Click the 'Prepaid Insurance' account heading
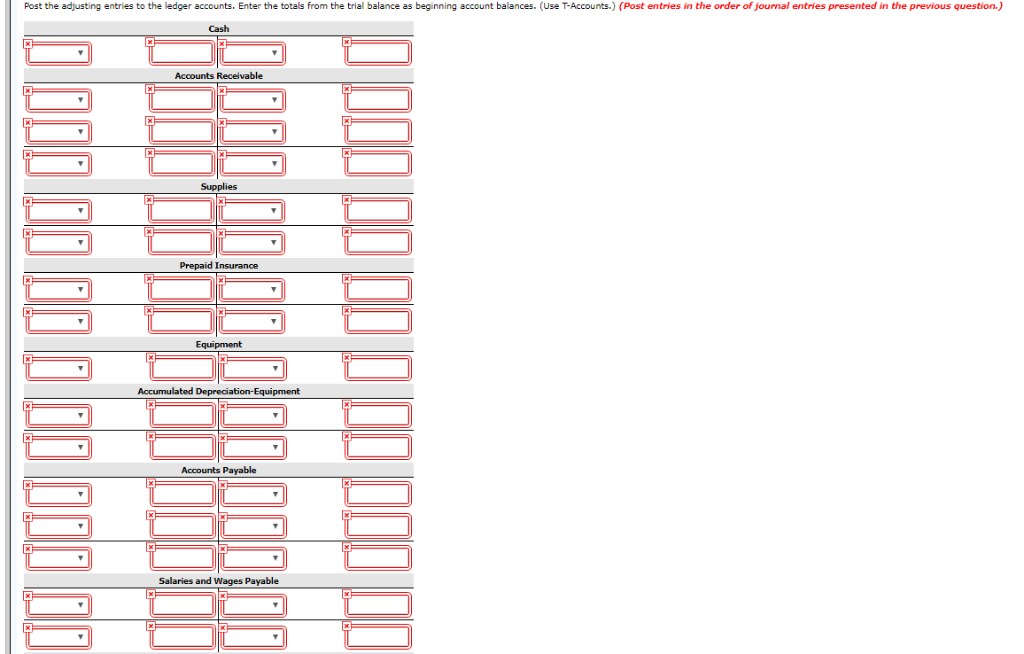 [x=219, y=265]
